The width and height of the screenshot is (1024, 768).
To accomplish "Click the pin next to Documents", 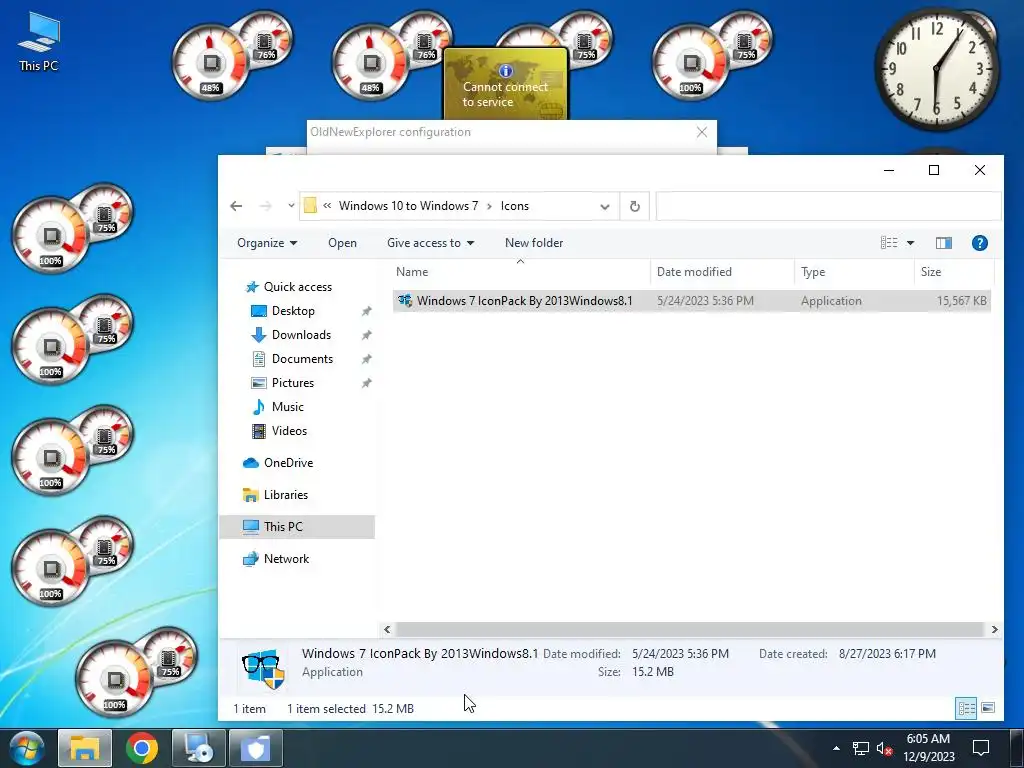I will pyautogui.click(x=366, y=359).
